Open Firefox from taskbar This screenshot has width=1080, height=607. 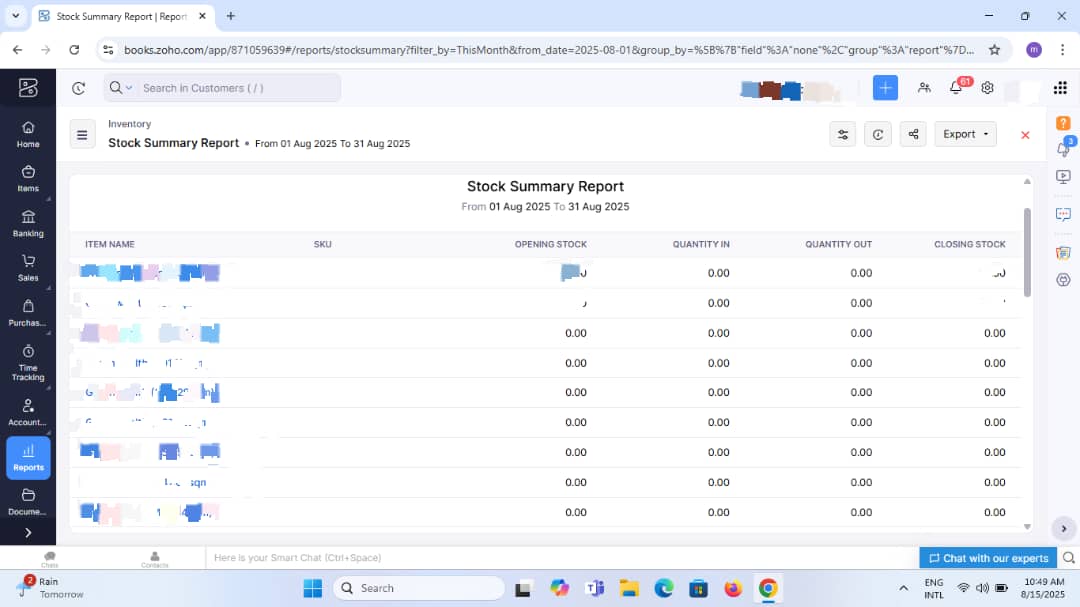pos(733,588)
